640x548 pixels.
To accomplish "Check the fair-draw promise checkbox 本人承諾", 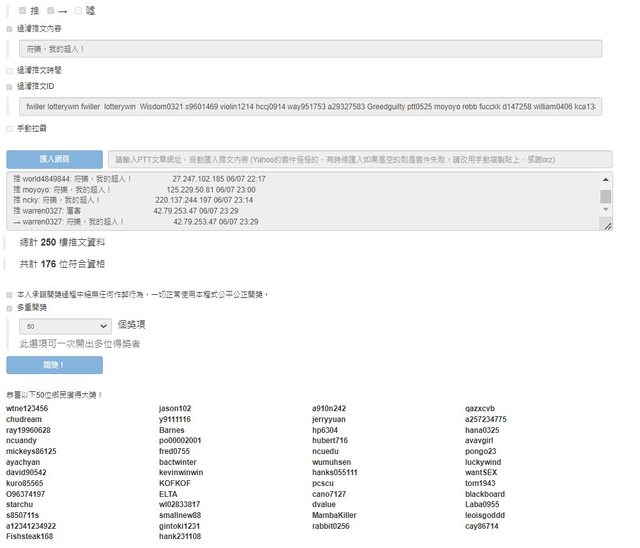I will (10, 295).
